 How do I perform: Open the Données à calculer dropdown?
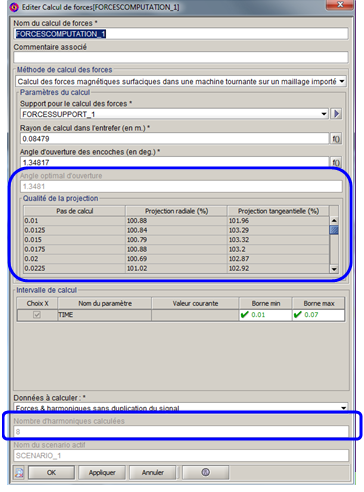(344, 408)
